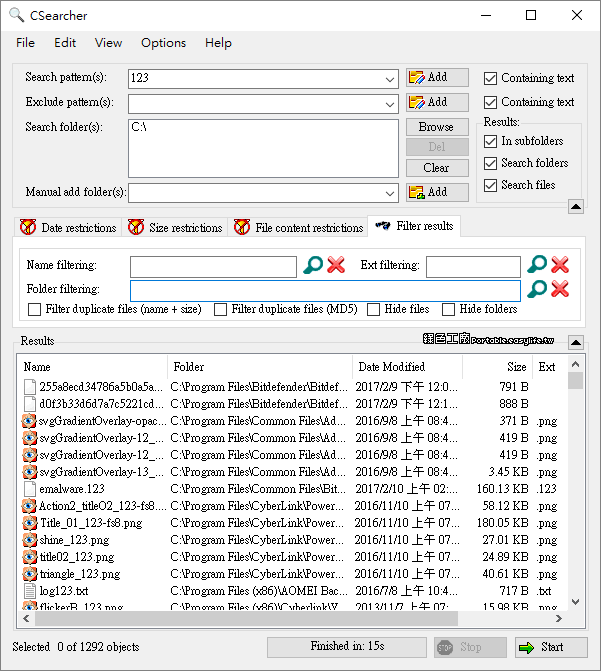This screenshot has height=671, width=601.
Task: Open the Options menu
Action: tap(164, 43)
